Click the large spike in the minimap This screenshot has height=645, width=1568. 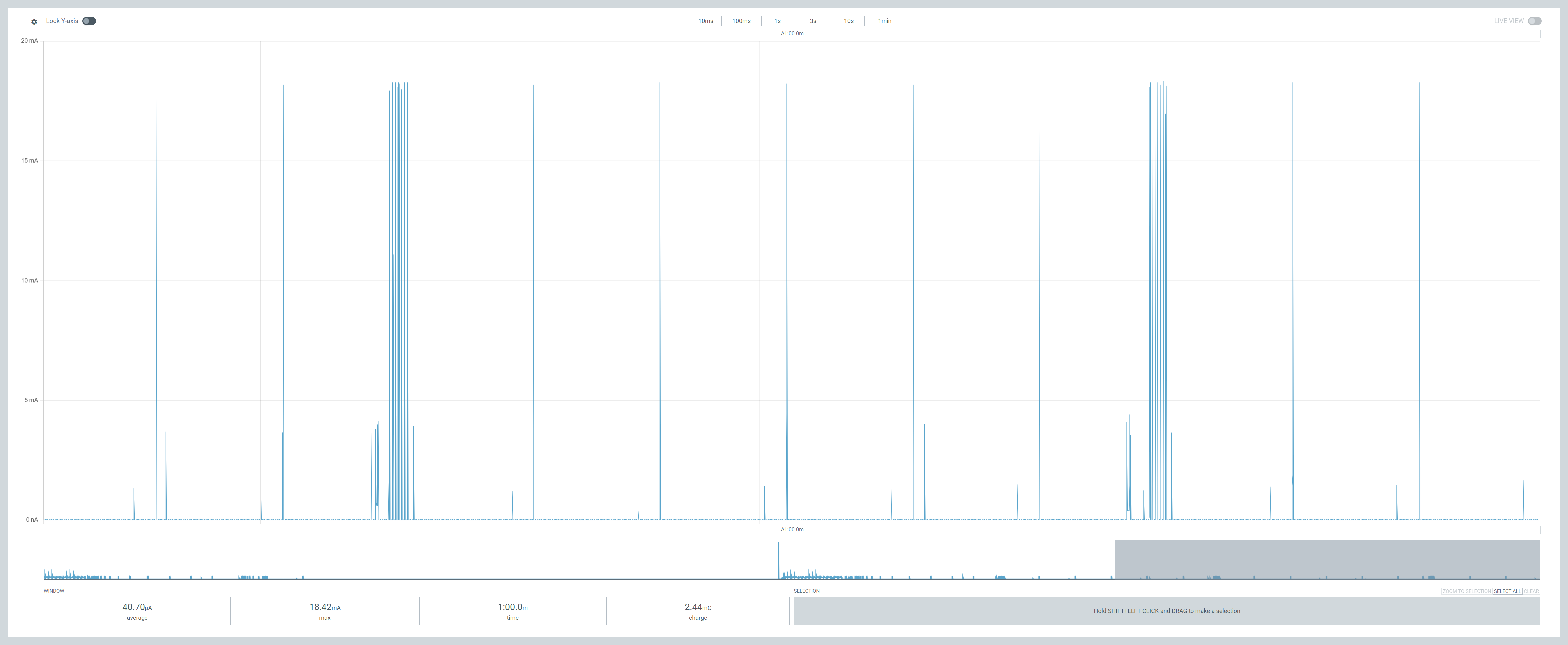point(778,560)
